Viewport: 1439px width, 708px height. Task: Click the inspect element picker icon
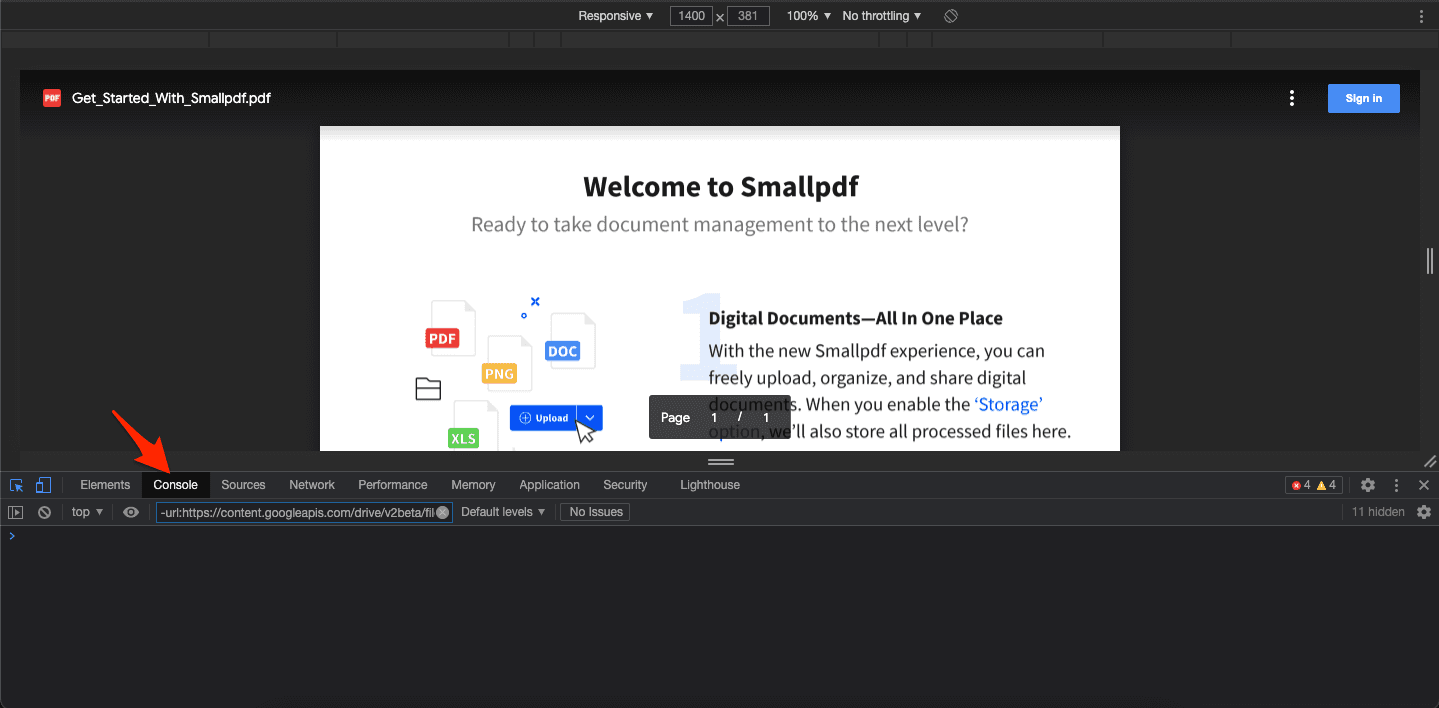[x=16, y=485]
